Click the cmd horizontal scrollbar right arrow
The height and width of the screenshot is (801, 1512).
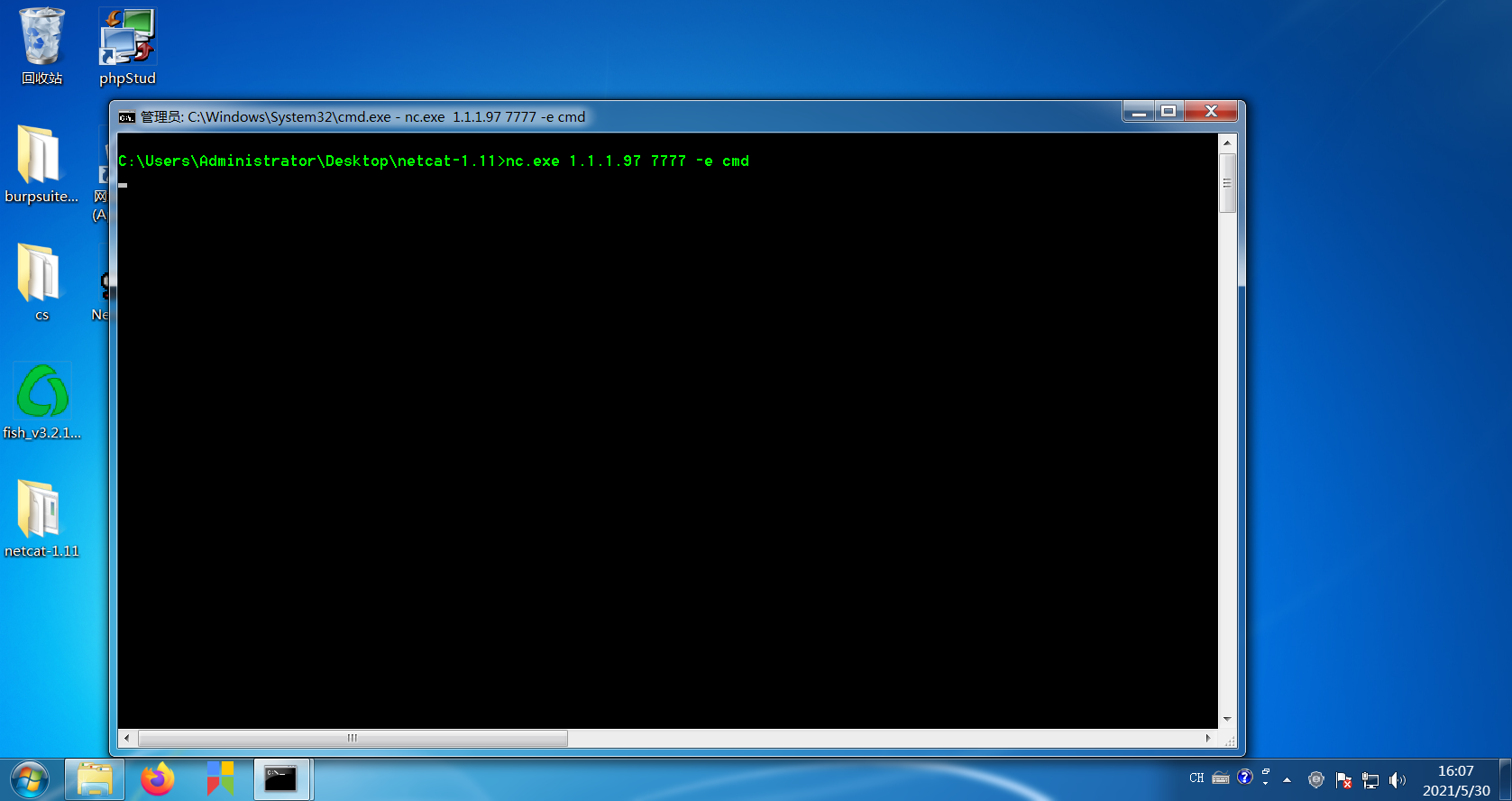pyautogui.click(x=1208, y=738)
